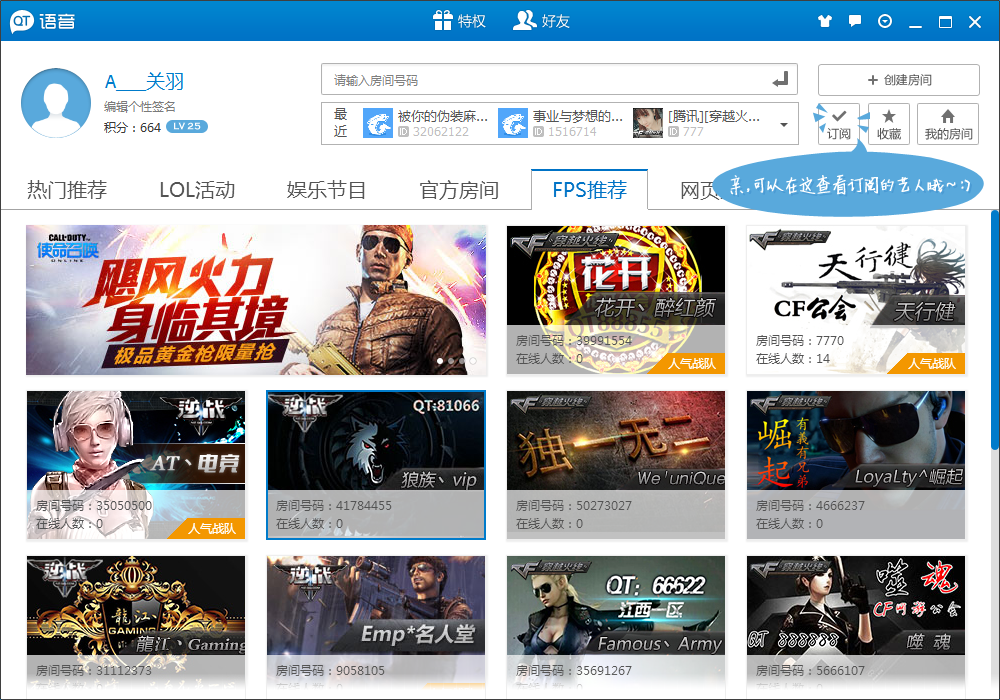The image size is (1000, 700).
Task: Go to 我的房间 home button
Action: 948,124
